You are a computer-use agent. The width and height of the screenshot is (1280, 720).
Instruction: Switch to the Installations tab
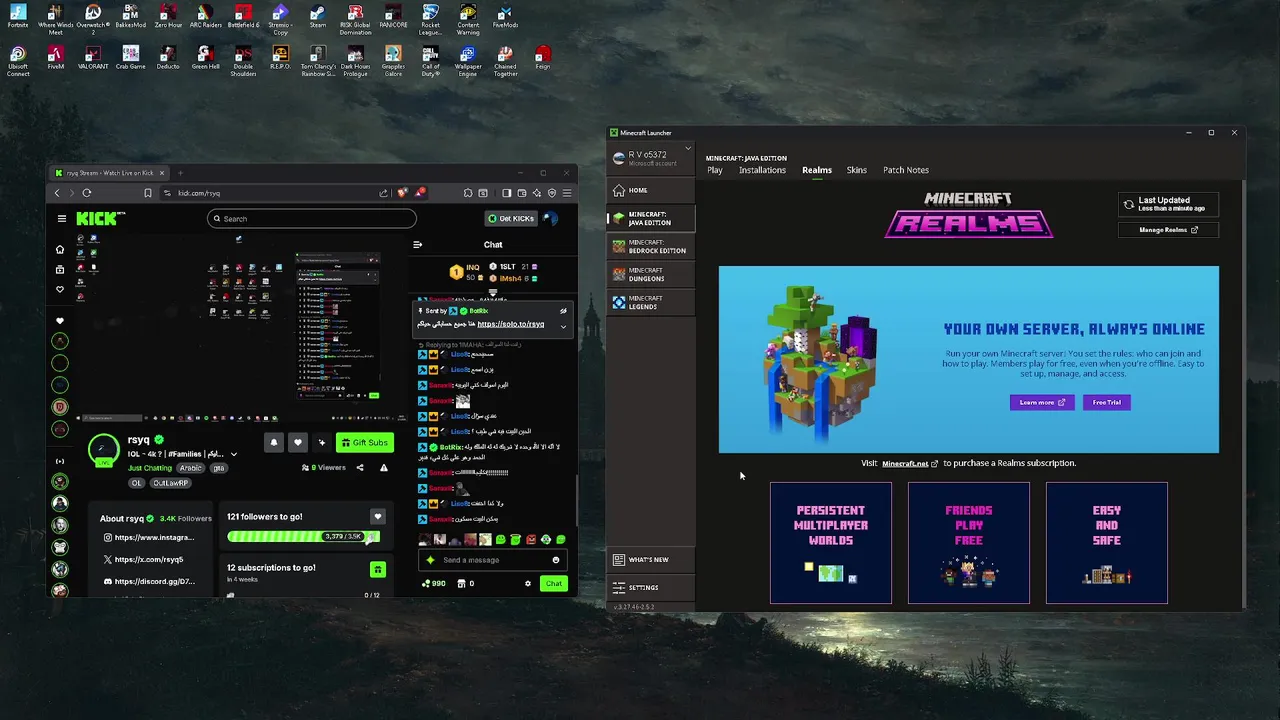(x=762, y=170)
